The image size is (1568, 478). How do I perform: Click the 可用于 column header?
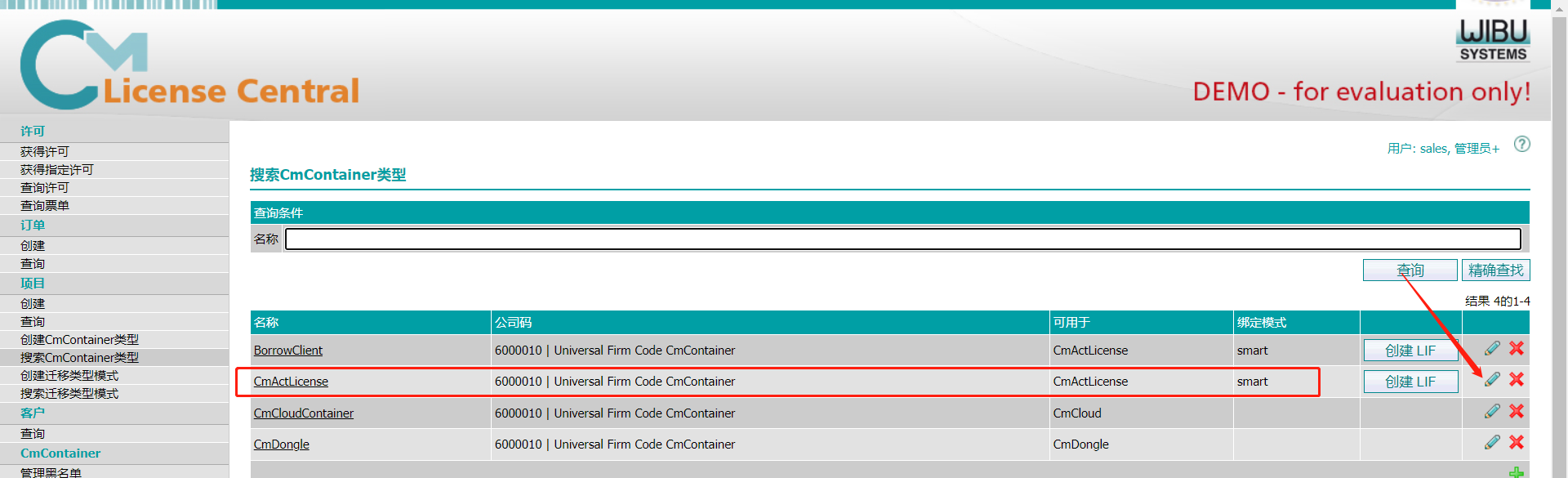pyautogui.click(x=1141, y=323)
